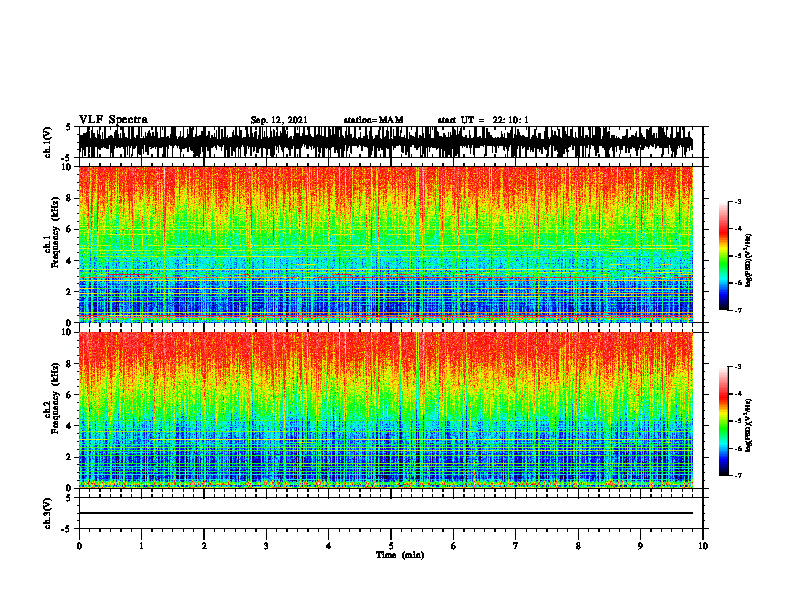Click the "6" kHz tick of ch.1 spectrogram
The height and width of the screenshot is (612, 792).
click(x=70, y=229)
